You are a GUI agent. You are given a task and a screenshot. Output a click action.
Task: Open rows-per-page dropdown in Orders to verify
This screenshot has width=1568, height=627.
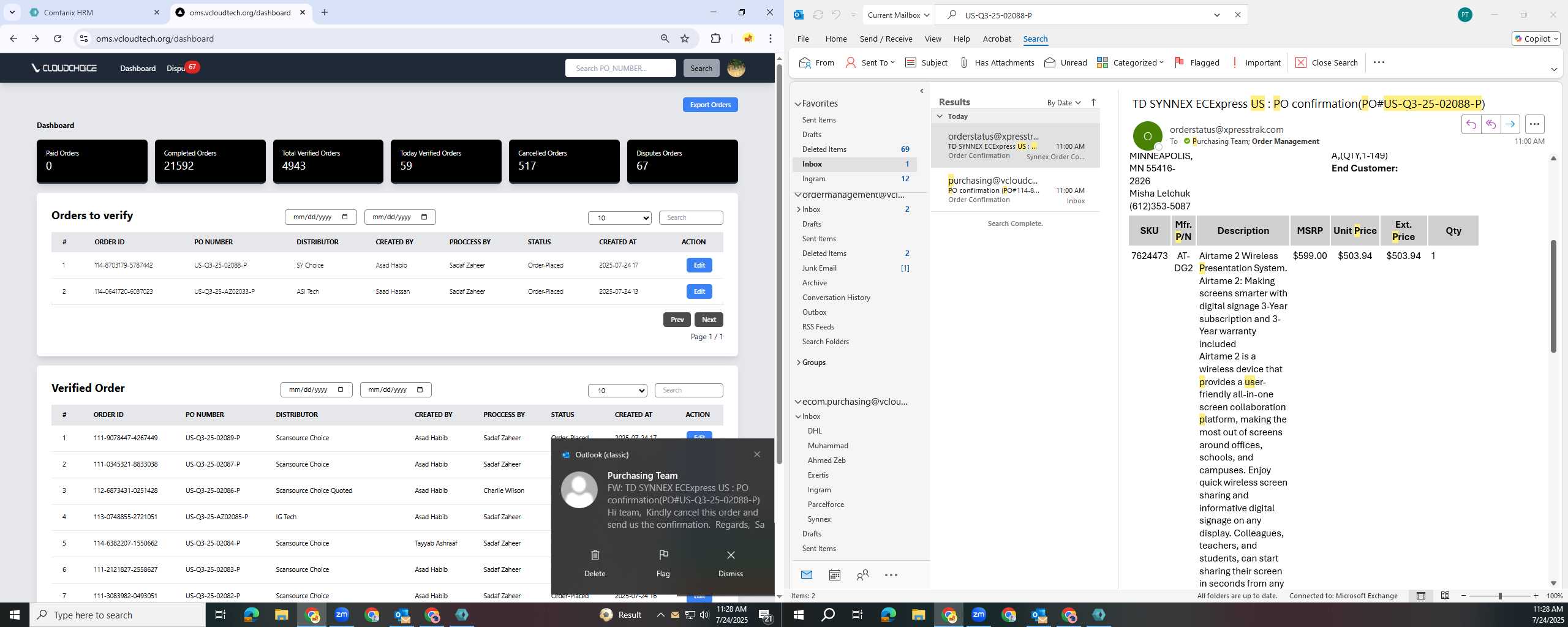(619, 217)
